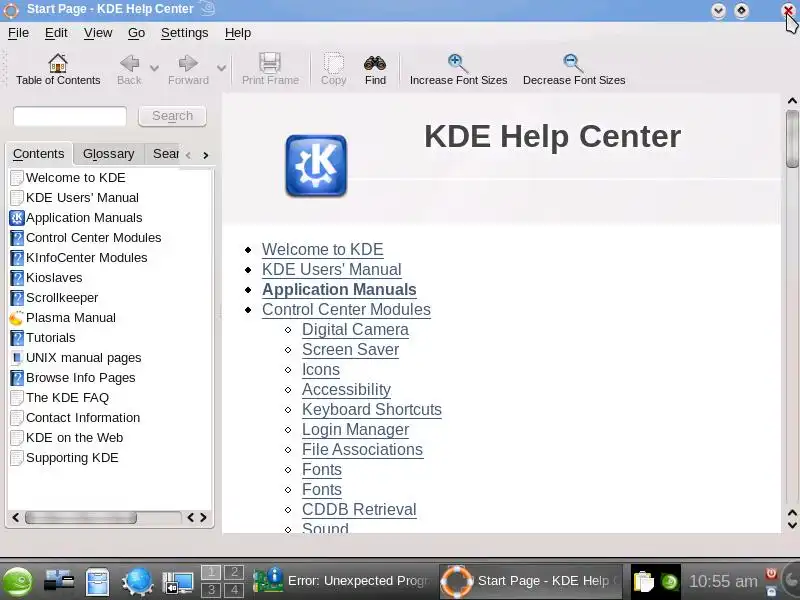Select Supporting KDE in the contents tree
The image size is (800, 600).
point(72,458)
